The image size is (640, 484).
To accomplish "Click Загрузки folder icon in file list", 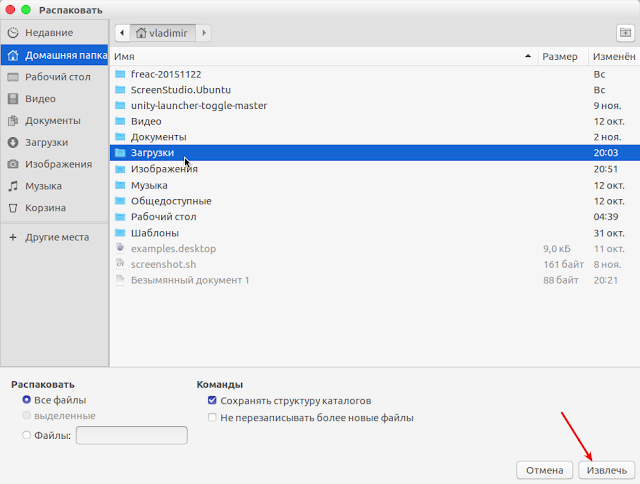I will (120, 153).
